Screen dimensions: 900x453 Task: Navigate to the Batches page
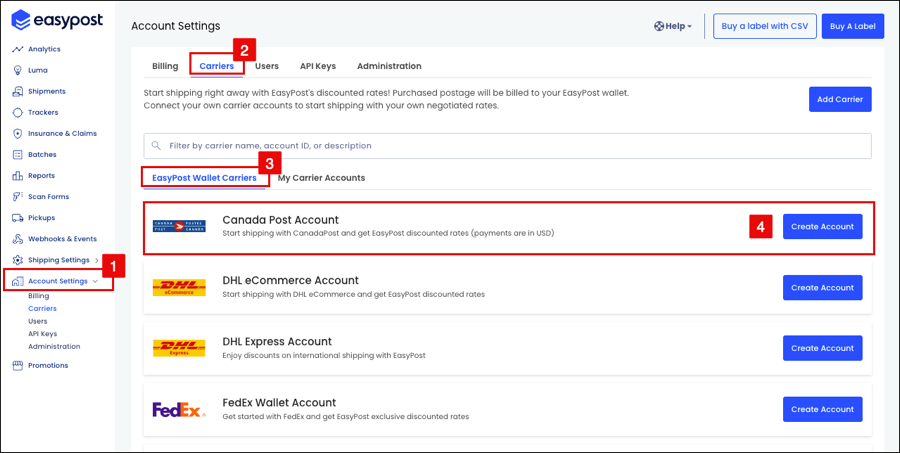[42, 154]
